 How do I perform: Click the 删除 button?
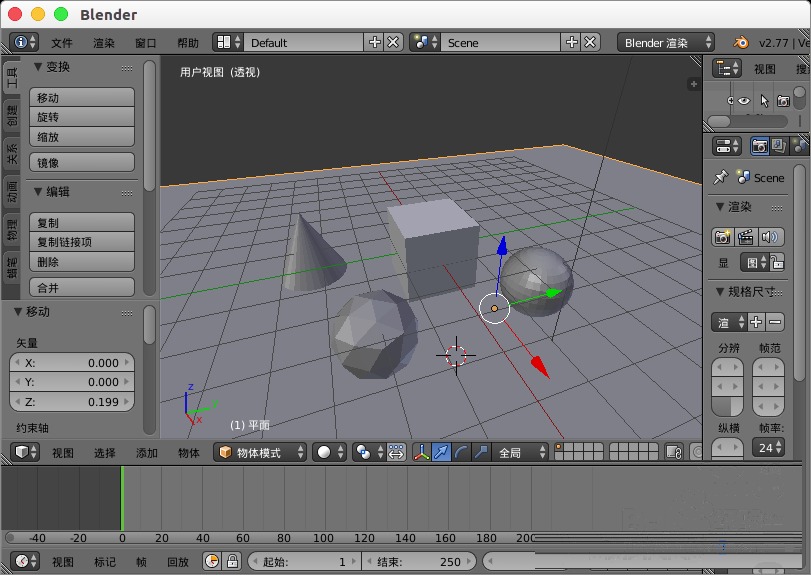[82, 262]
